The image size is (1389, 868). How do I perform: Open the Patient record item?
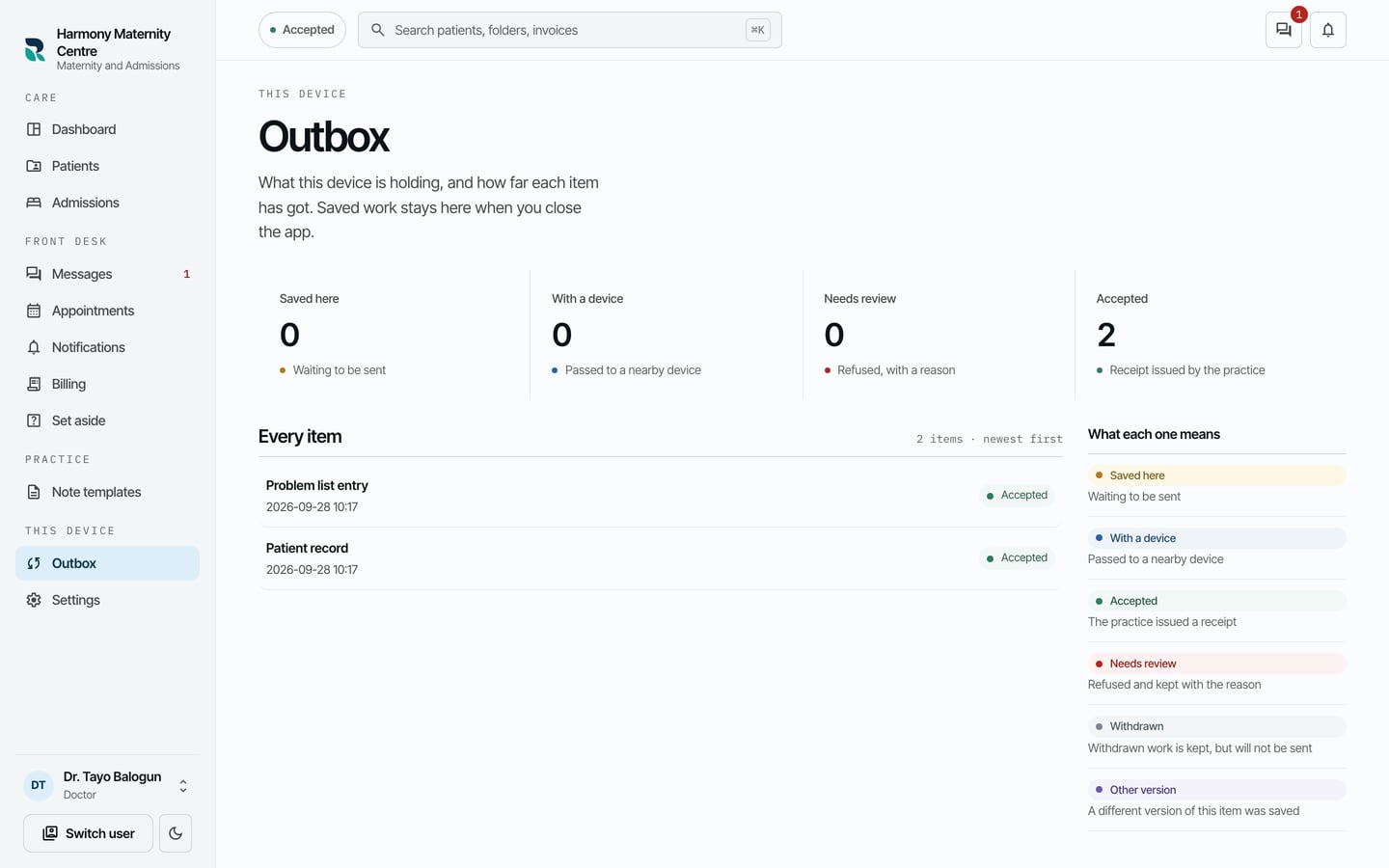click(660, 558)
